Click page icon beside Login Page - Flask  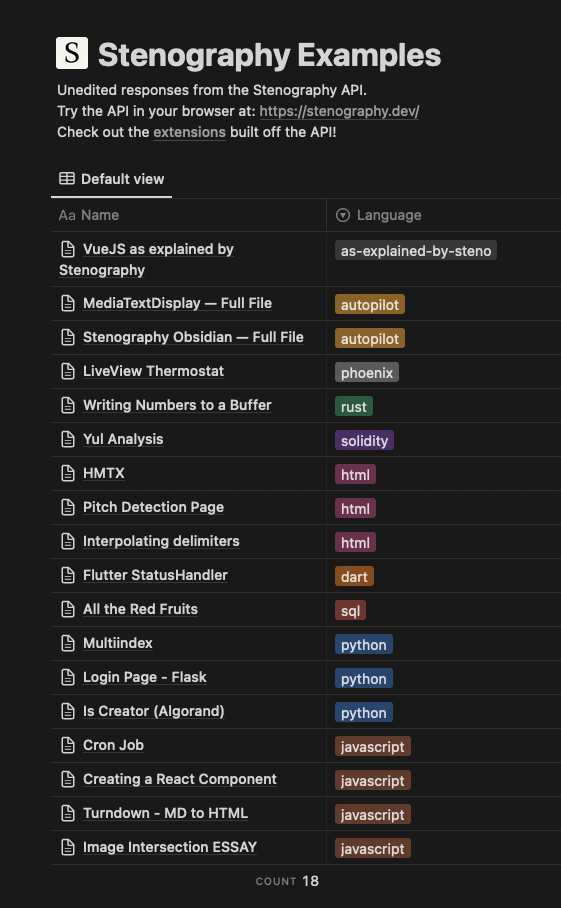point(68,678)
